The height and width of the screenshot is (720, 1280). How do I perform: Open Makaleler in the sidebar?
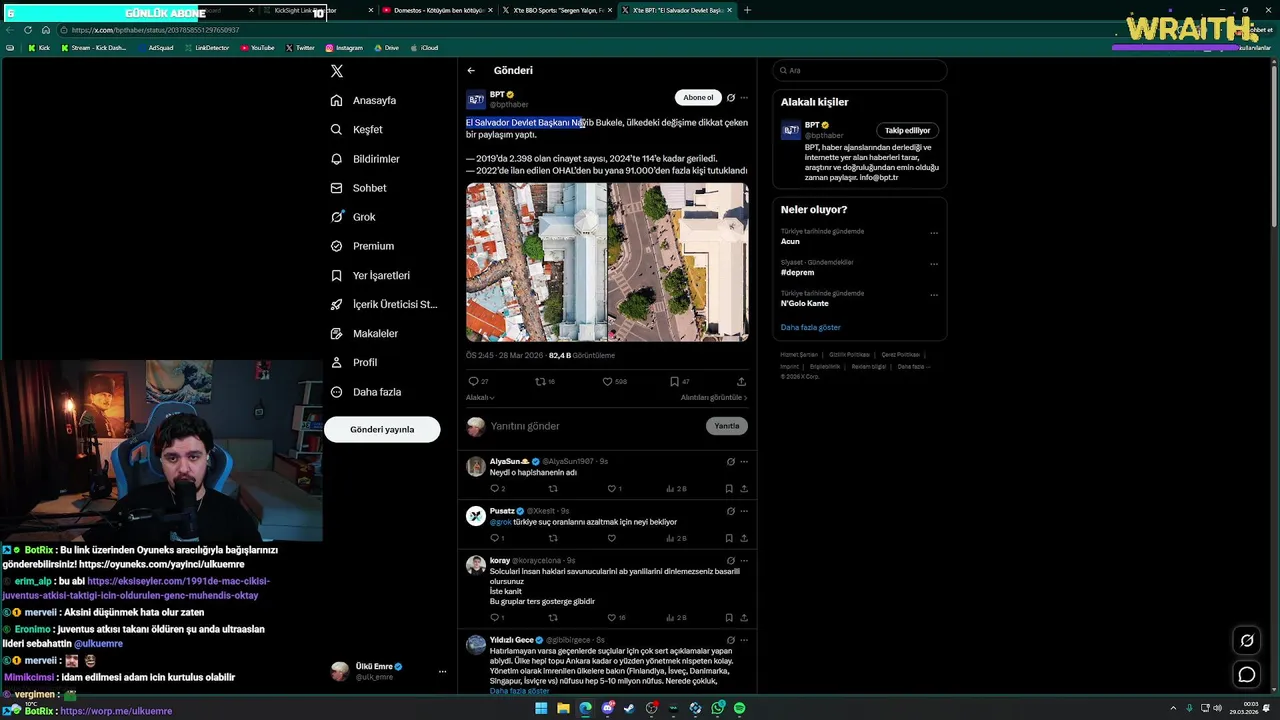pos(364,333)
